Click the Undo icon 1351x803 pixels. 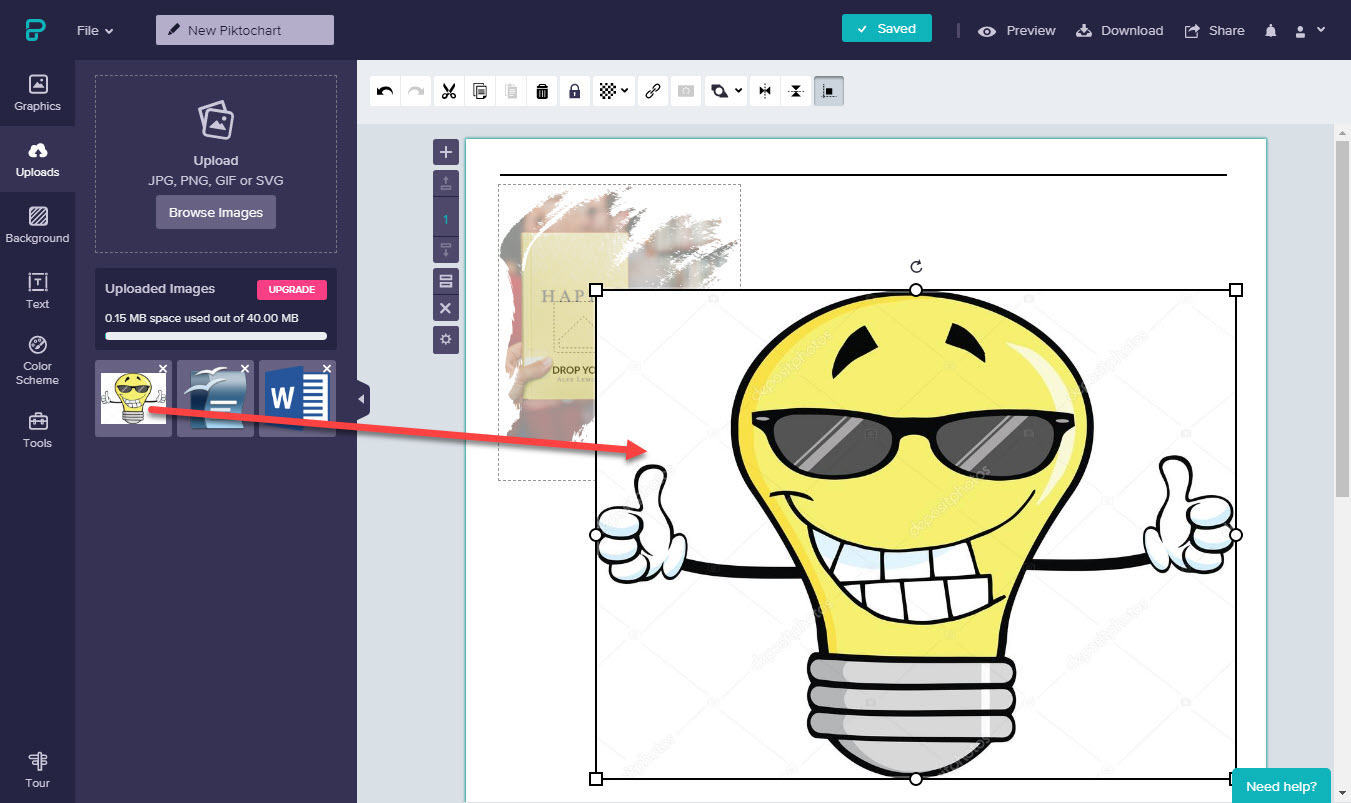[385, 91]
